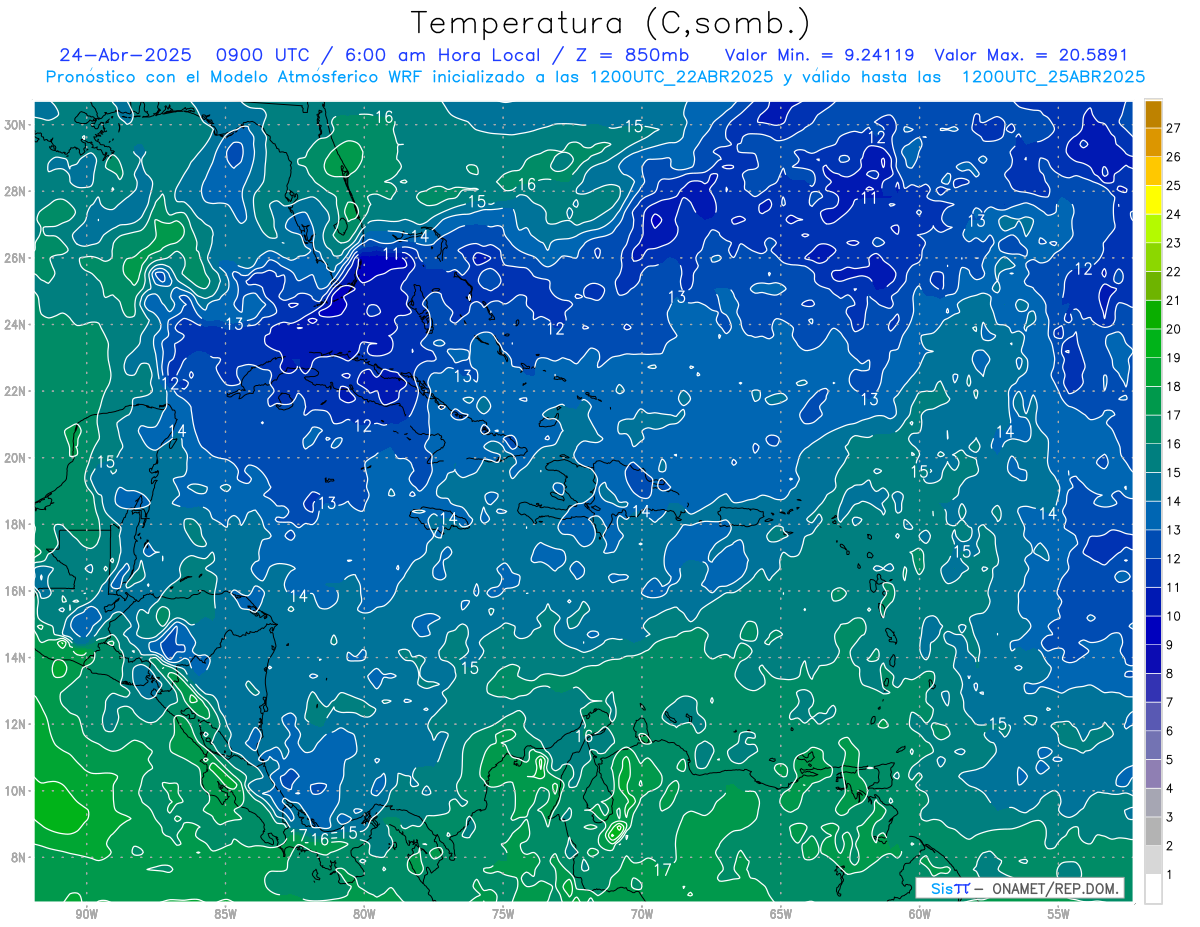Click the "80W" longitude axis label
Screen dimensions: 1200x927
pyautogui.click(x=364, y=915)
